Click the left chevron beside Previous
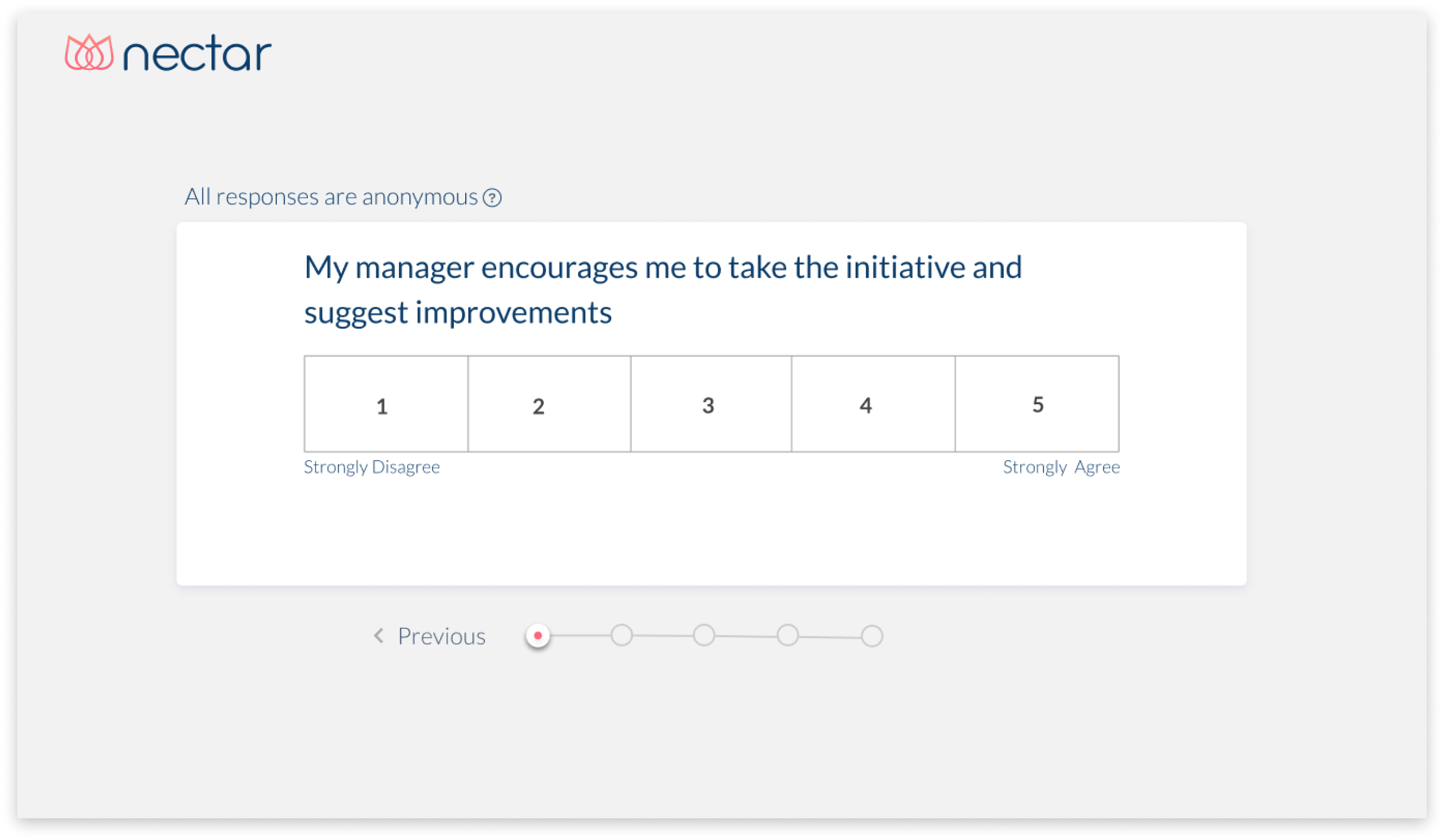The height and width of the screenshot is (840, 1444). click(x=379, y=635)
